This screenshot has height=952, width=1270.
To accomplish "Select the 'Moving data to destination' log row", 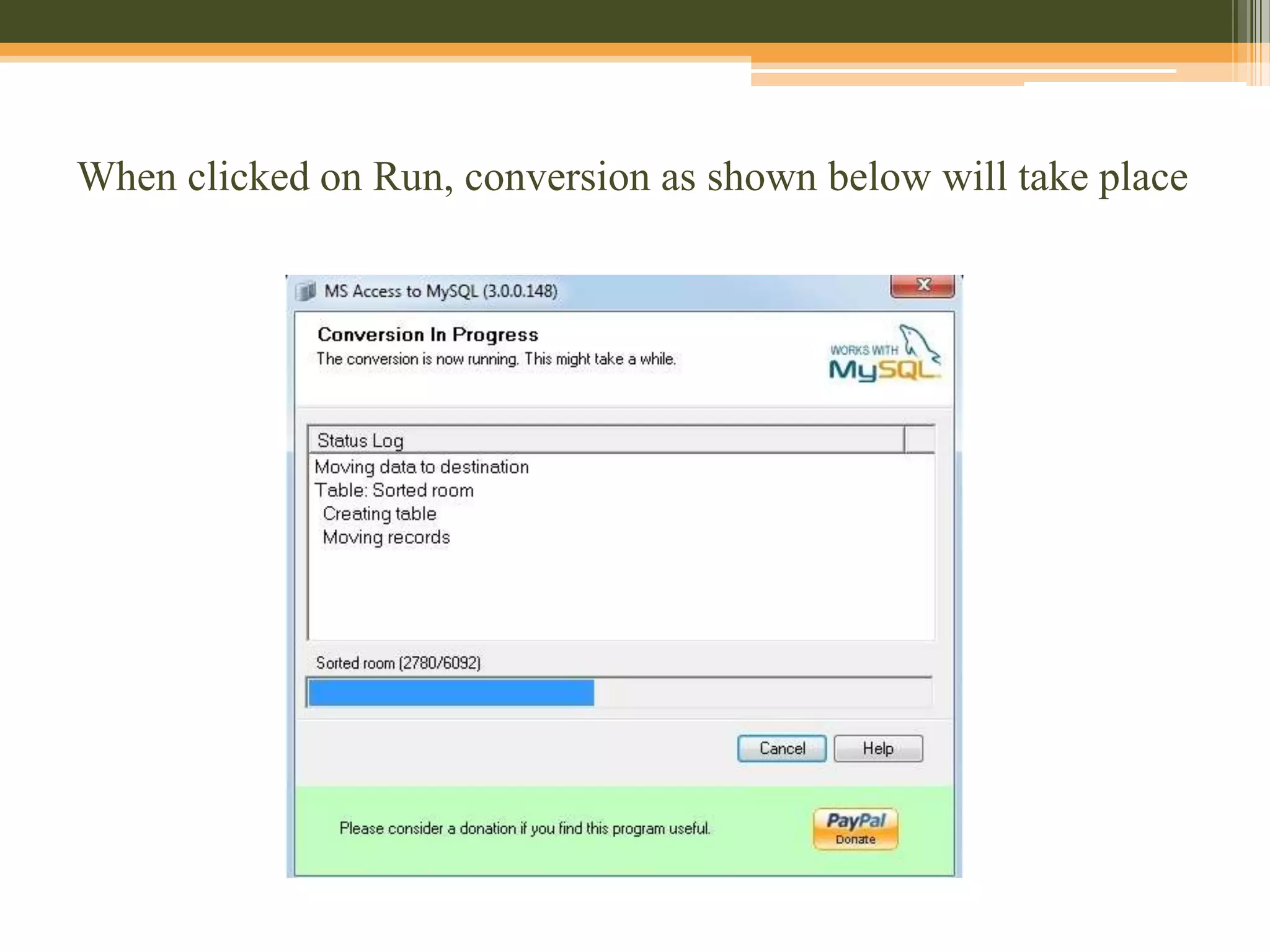I will click(422, 467).
